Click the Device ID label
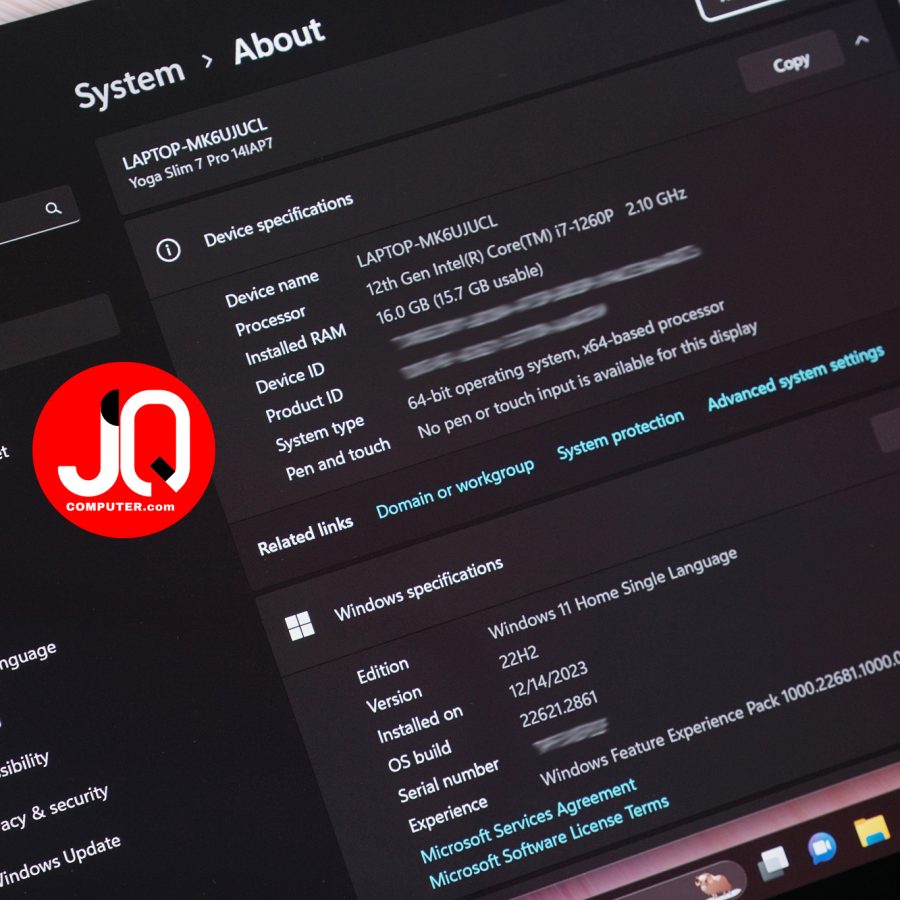 [x=290, y=378]
